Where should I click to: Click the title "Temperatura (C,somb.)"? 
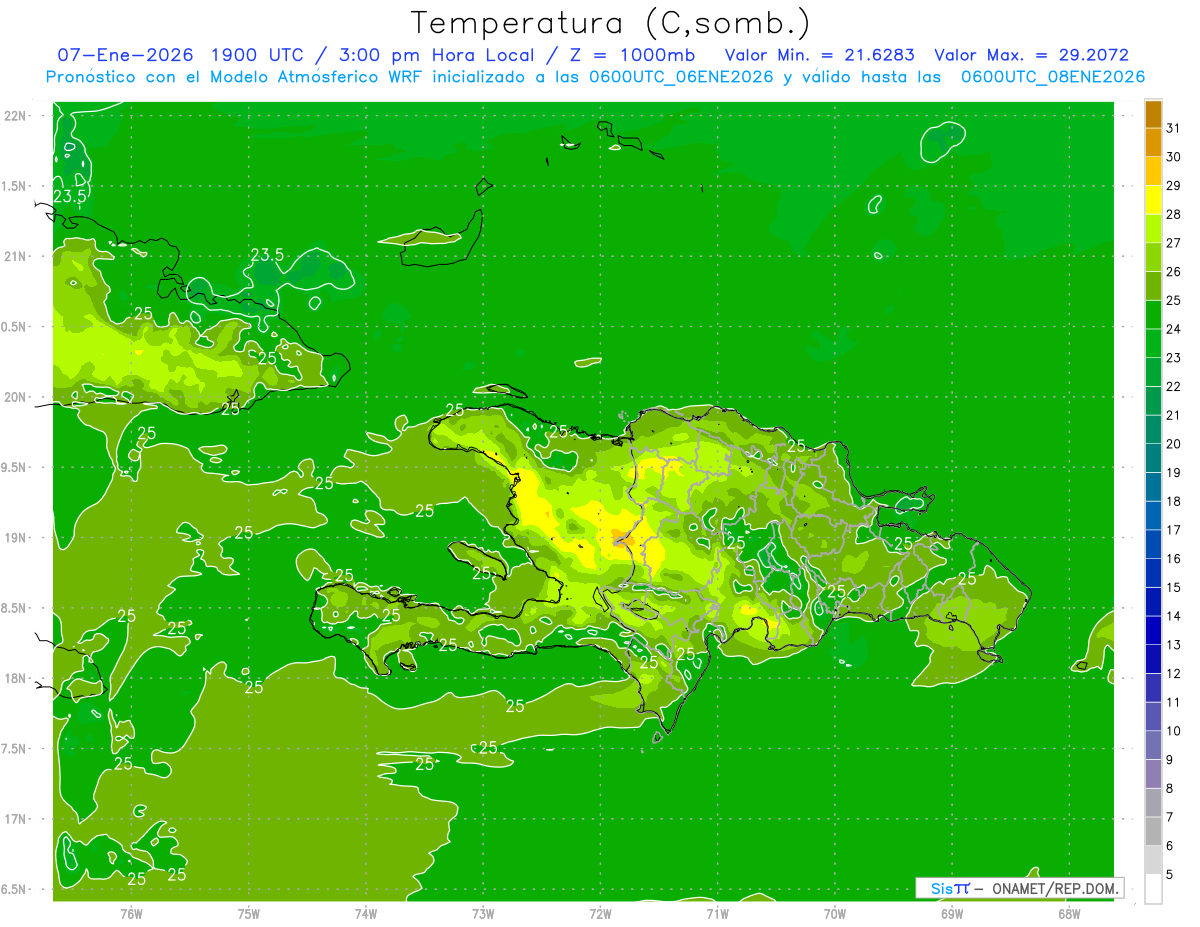pos(609,23)
